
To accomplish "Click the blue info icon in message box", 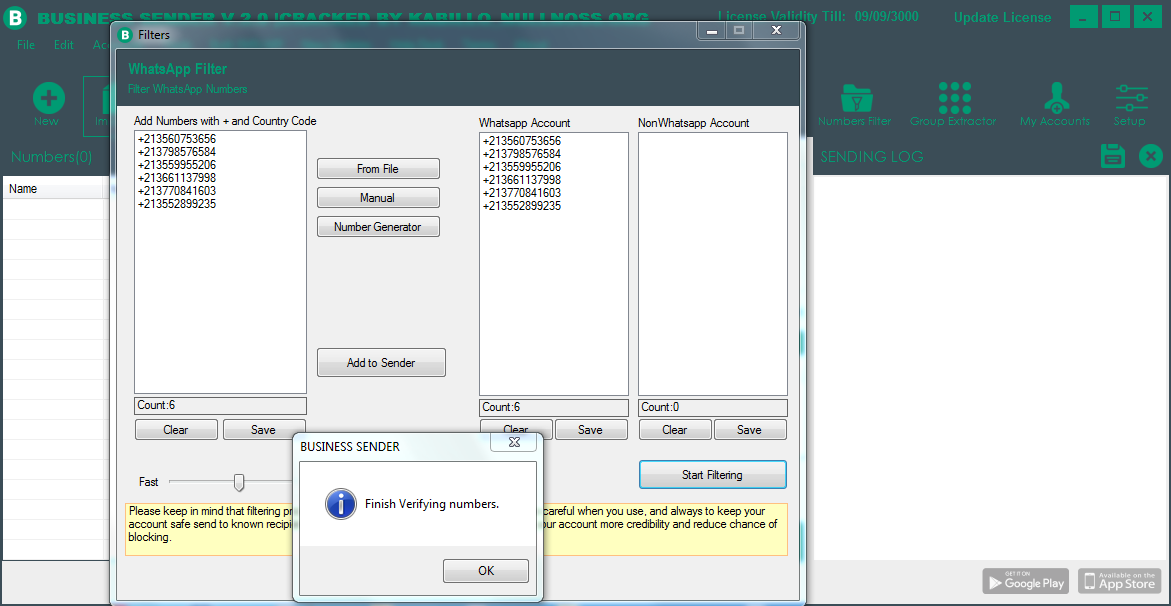I will pyautogui.click(x=340, y=504).
